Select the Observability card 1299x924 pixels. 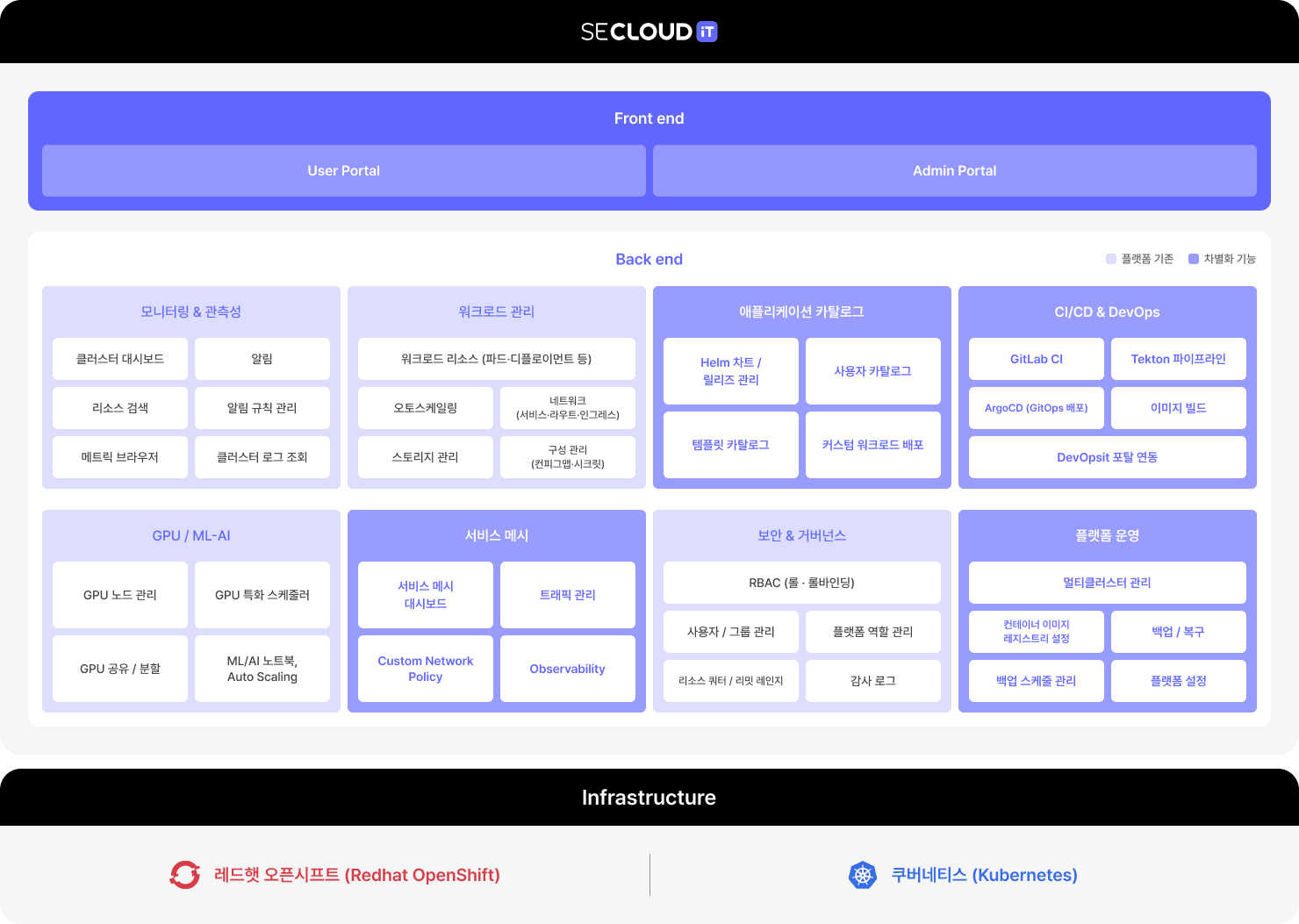click(x=568, y=669)
